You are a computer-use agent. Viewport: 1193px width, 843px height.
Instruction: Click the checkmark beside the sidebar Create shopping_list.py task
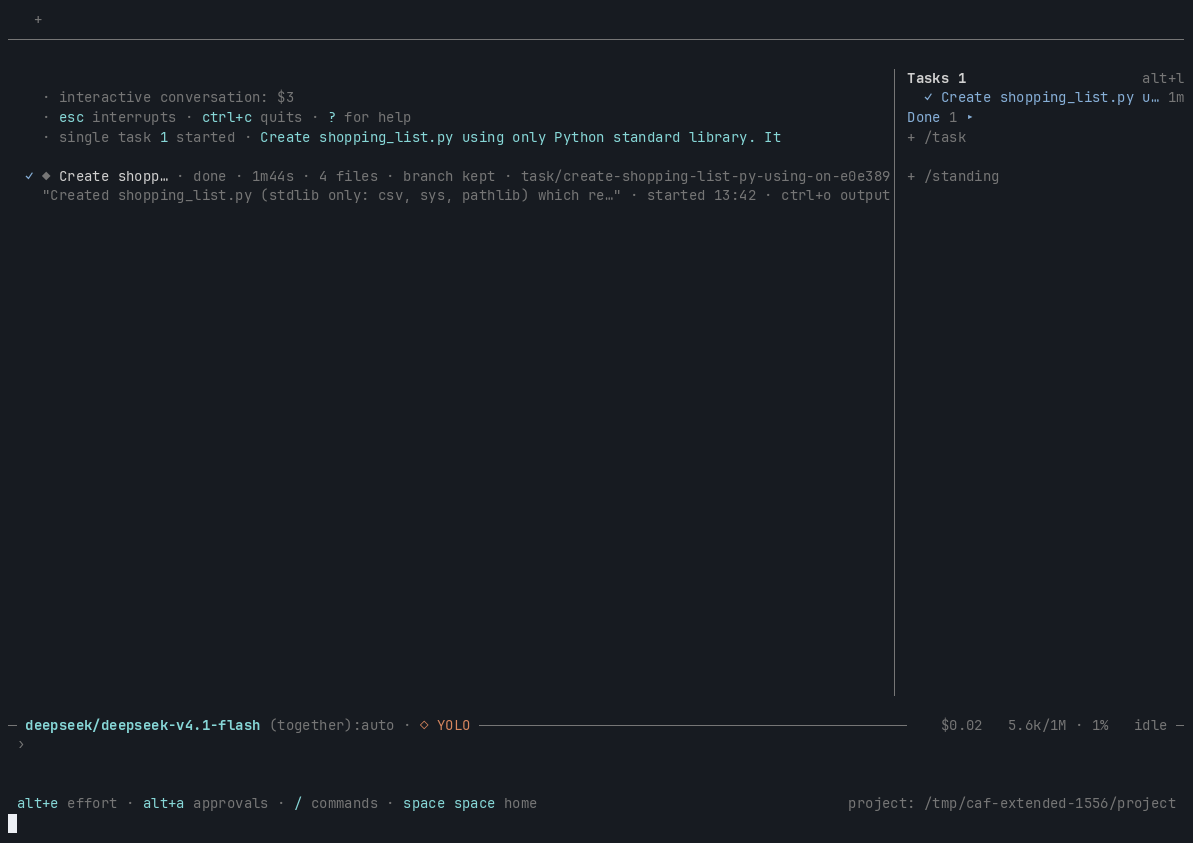click(928, 97)
